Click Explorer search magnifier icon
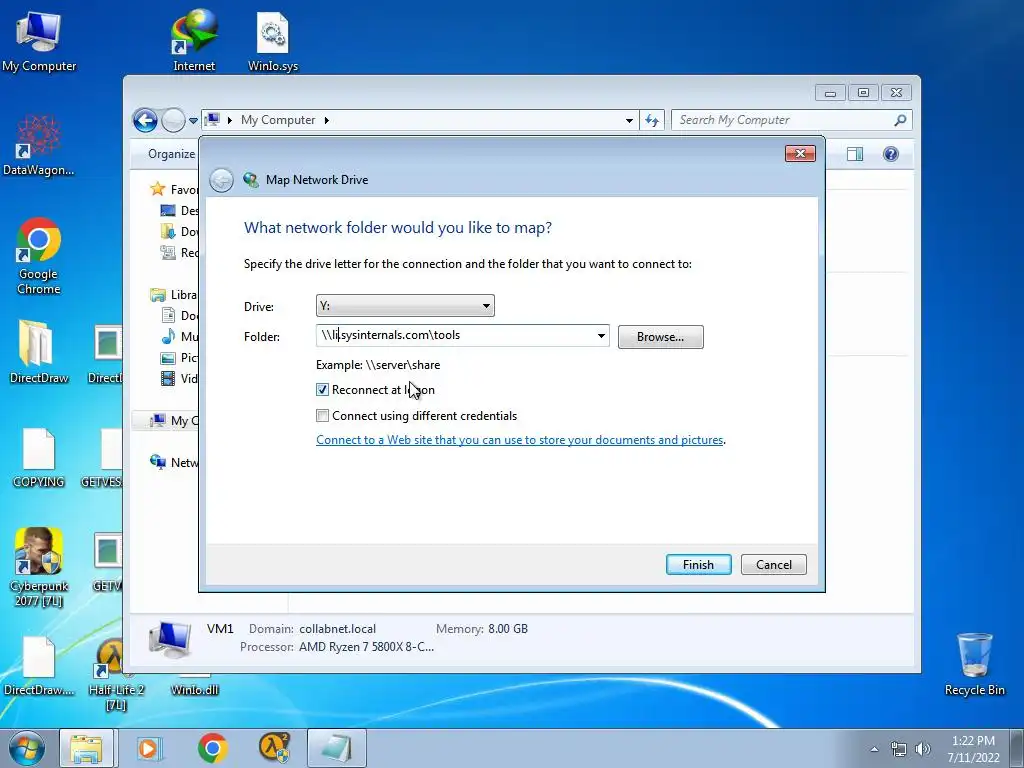 900,120
